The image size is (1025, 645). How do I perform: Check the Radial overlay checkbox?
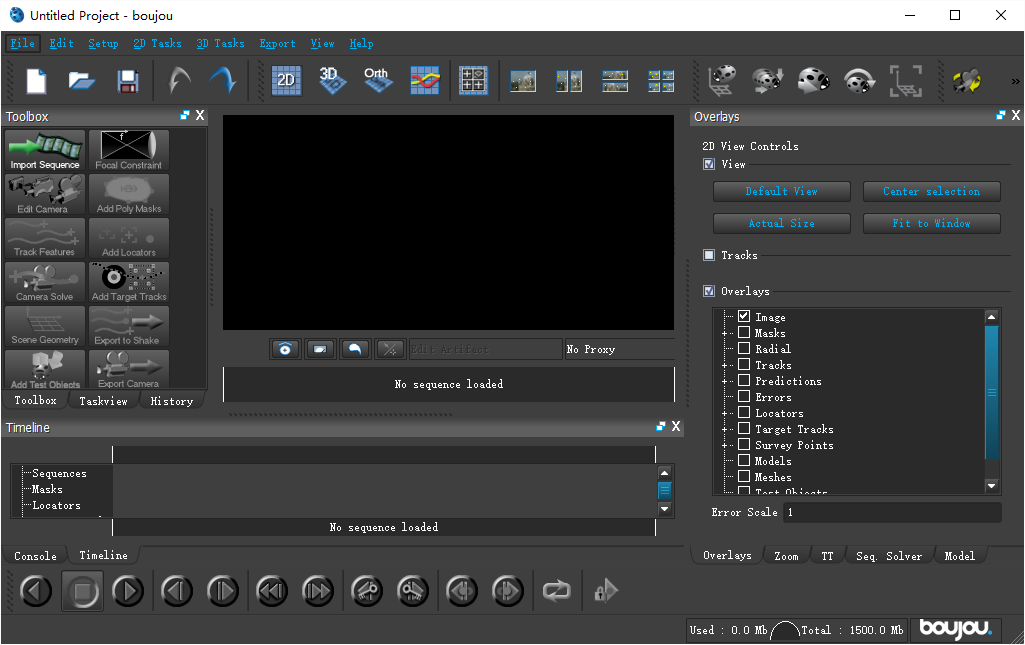click(744, 348)
